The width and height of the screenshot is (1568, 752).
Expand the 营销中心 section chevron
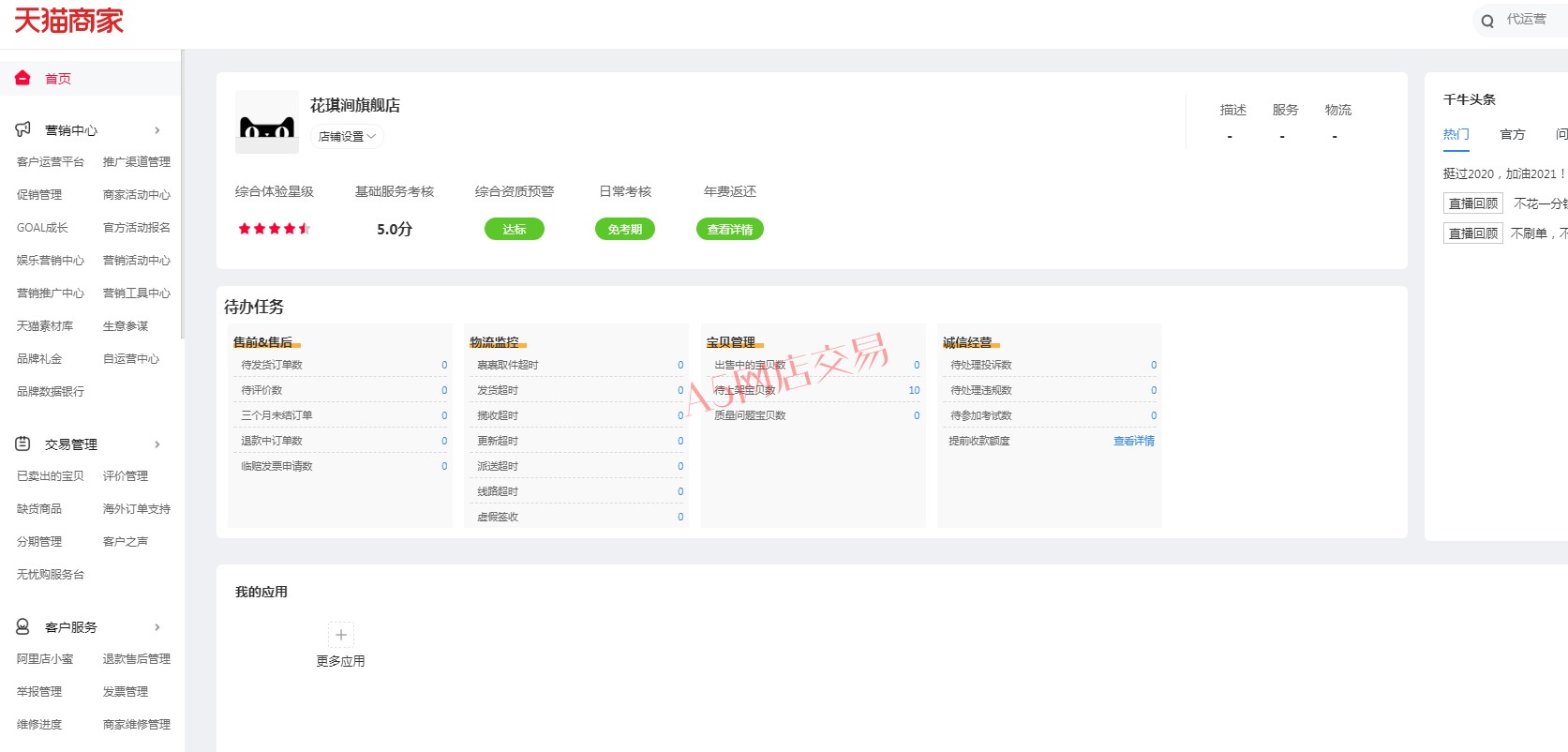(x=157, y=130)
